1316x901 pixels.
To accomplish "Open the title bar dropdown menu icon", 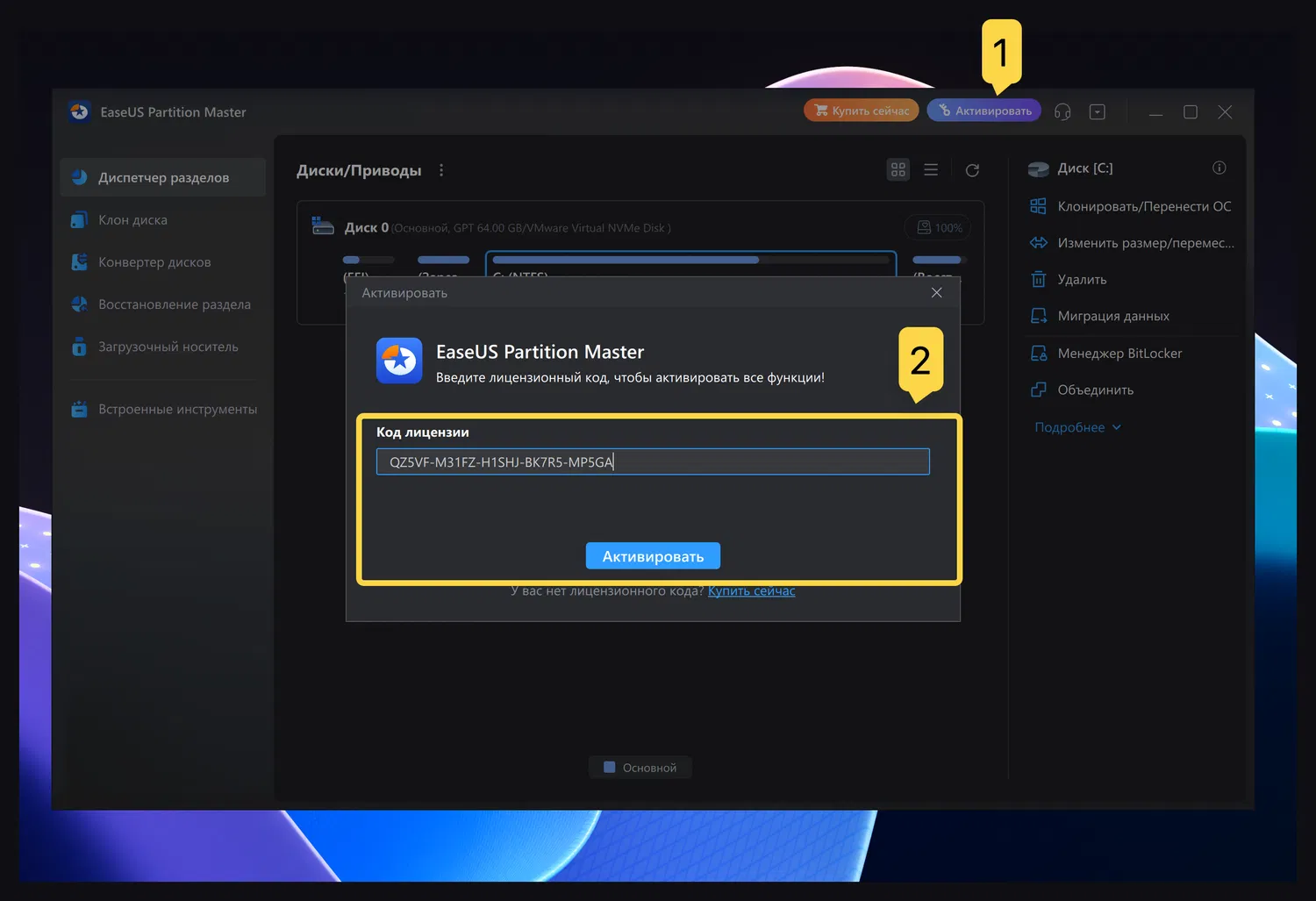I will pyautogui.click(x=1098, y=111).
